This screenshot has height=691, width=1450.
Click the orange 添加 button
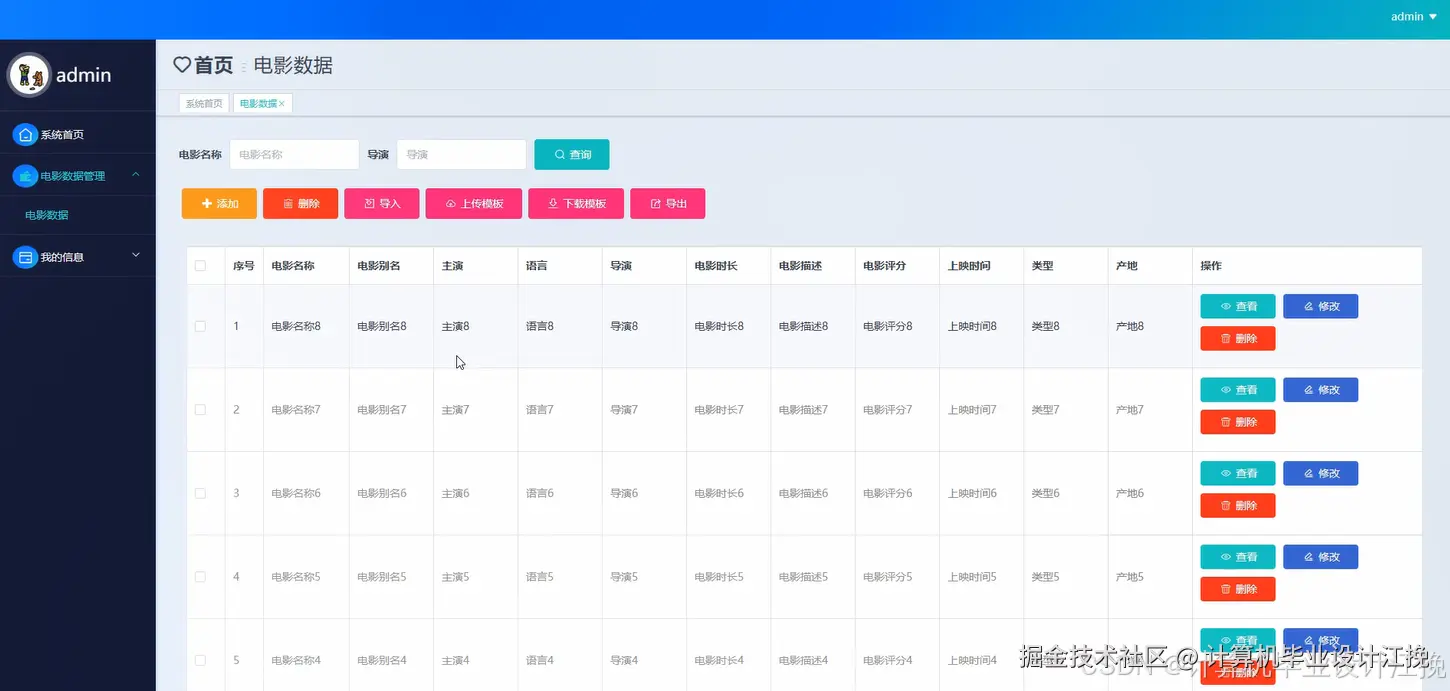(x=219, y=203)
